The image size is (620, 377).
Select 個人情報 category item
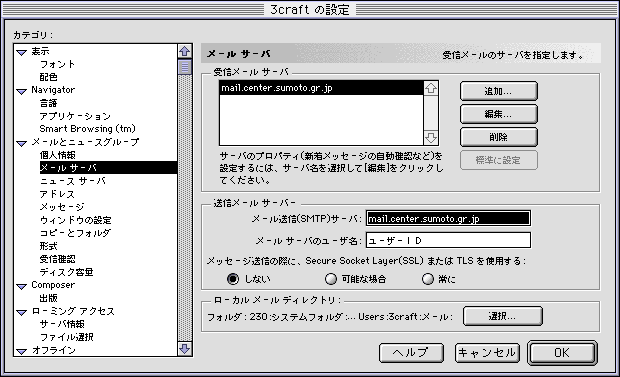coord(57,155)
